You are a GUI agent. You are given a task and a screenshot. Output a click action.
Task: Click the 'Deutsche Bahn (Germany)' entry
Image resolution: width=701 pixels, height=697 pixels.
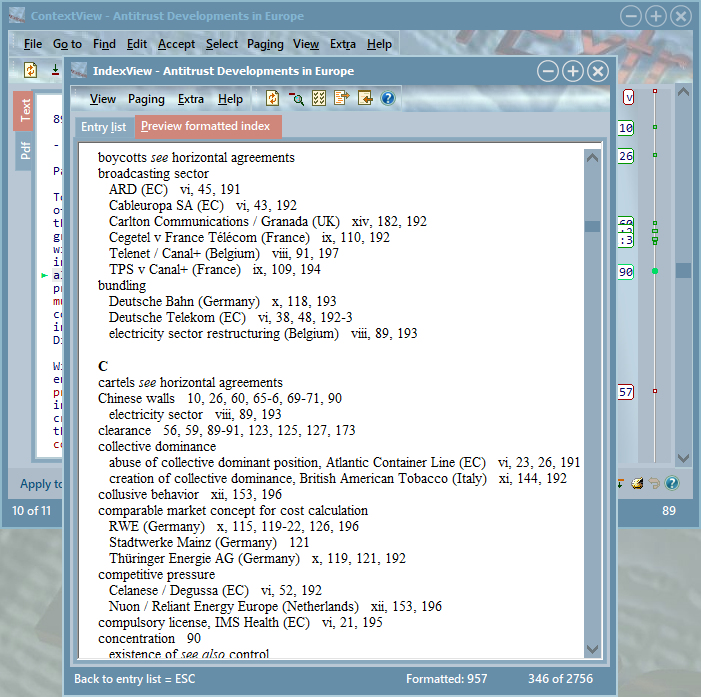pos(222,301)
